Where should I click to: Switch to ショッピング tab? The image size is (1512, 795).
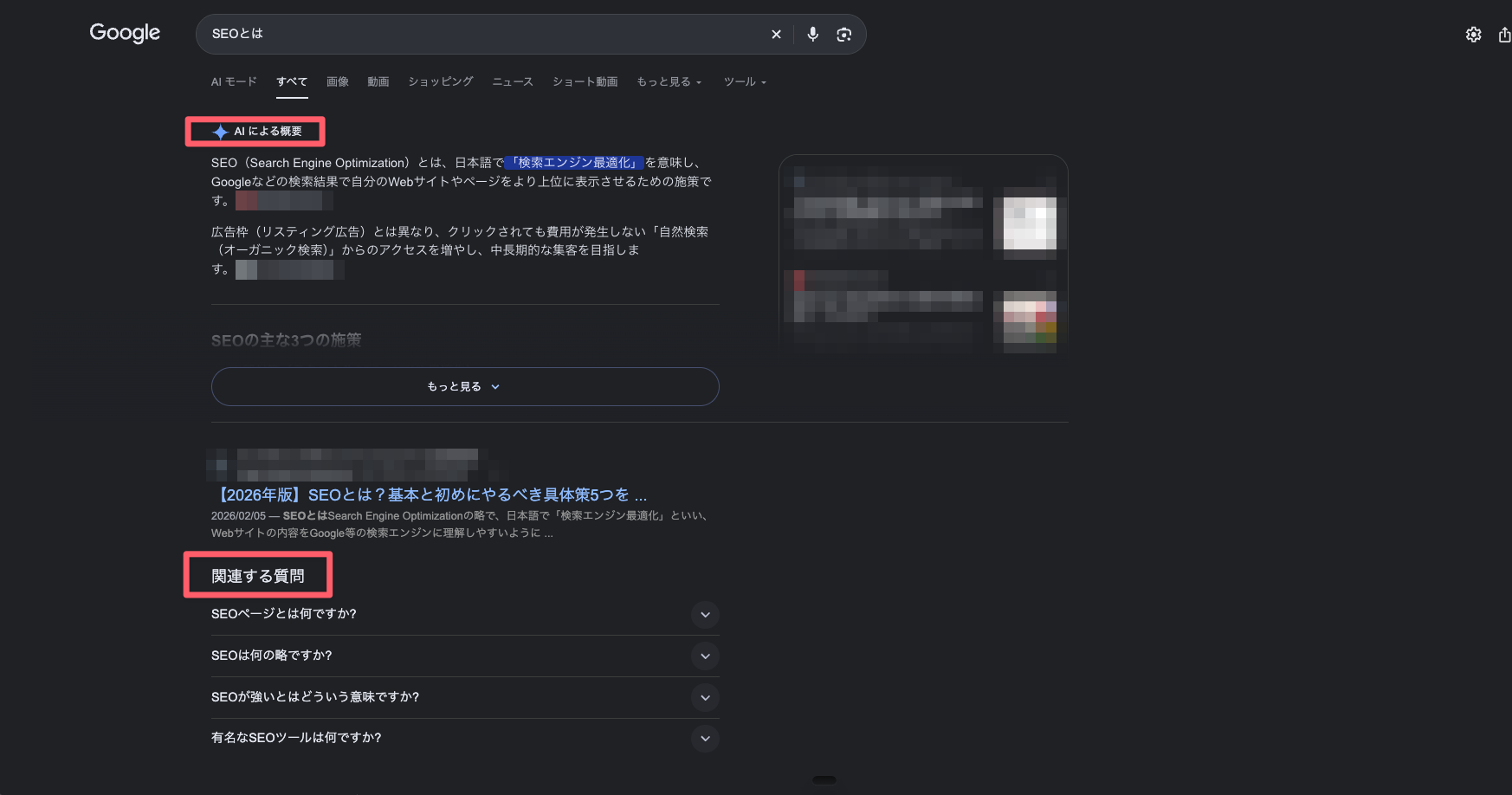[x=441, y=81]
